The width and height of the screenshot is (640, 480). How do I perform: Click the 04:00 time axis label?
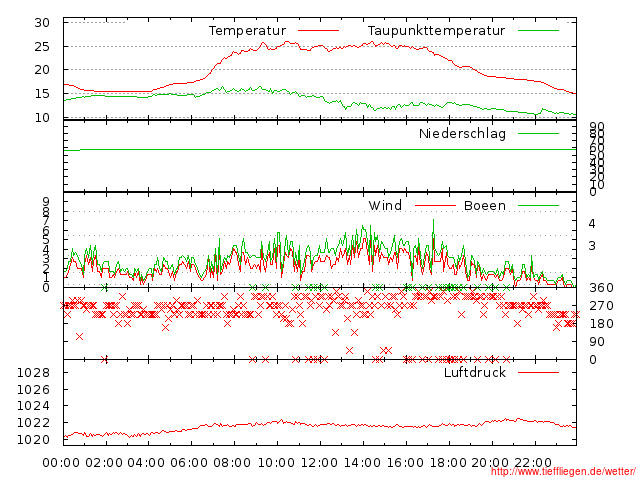[x=146, y=463]
